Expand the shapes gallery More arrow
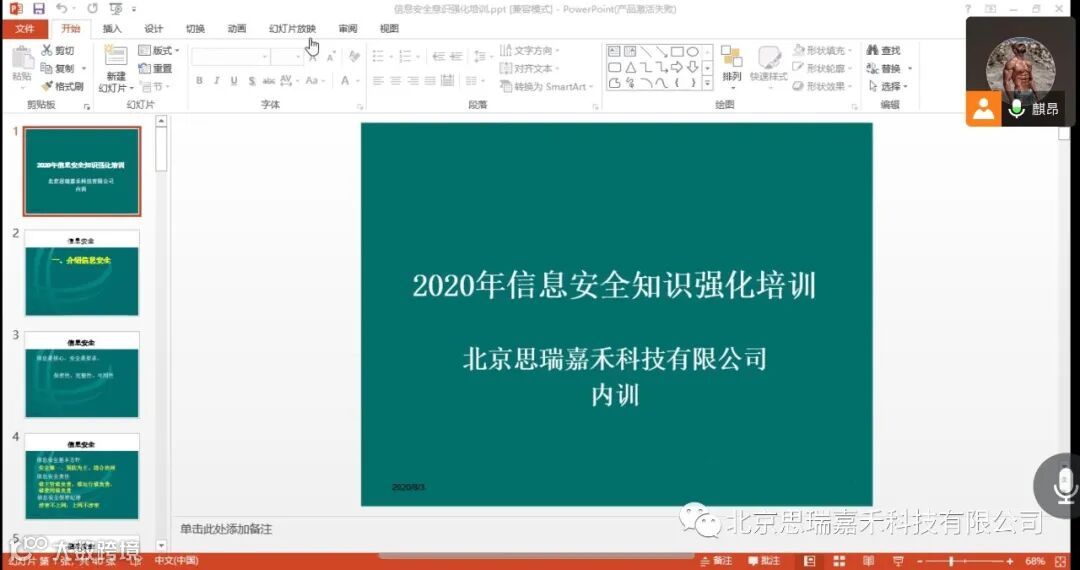1080x570 pixels. (x=707, y=83)
